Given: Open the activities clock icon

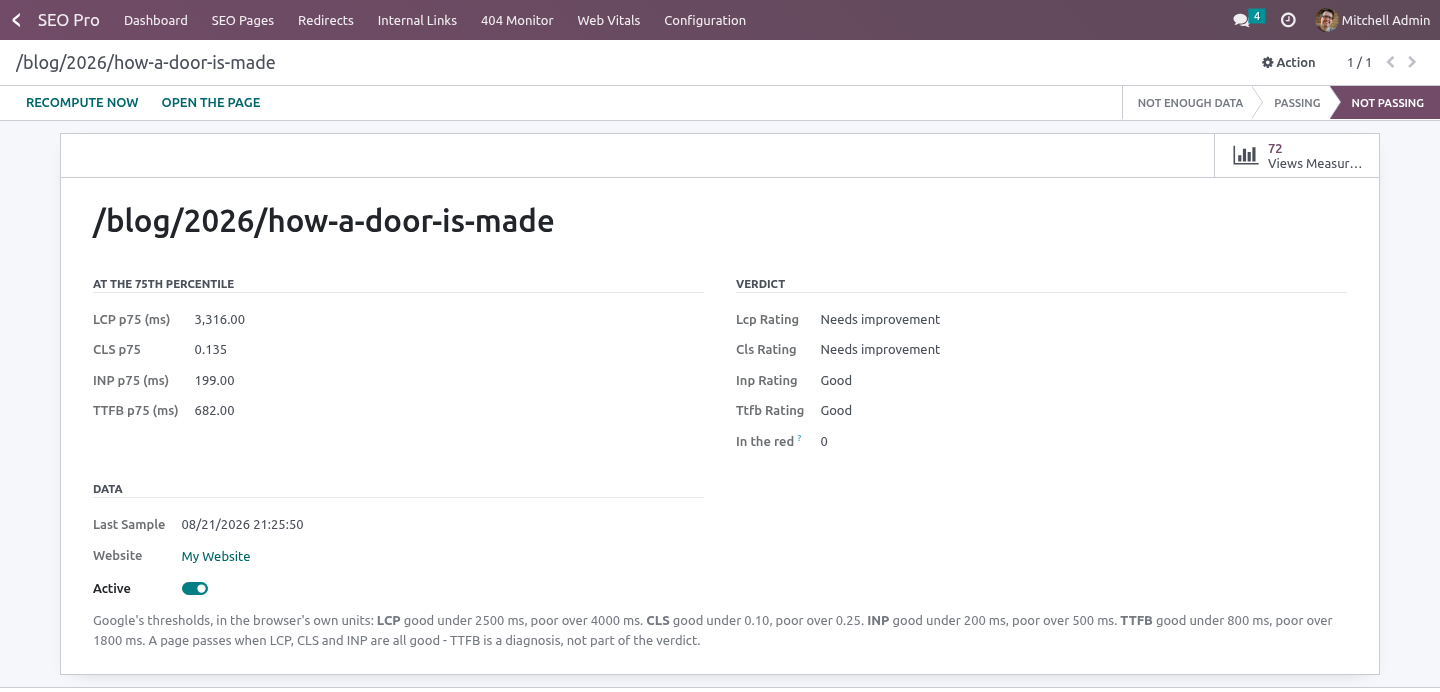Looking at the screenshot, I should (1288, 20).
